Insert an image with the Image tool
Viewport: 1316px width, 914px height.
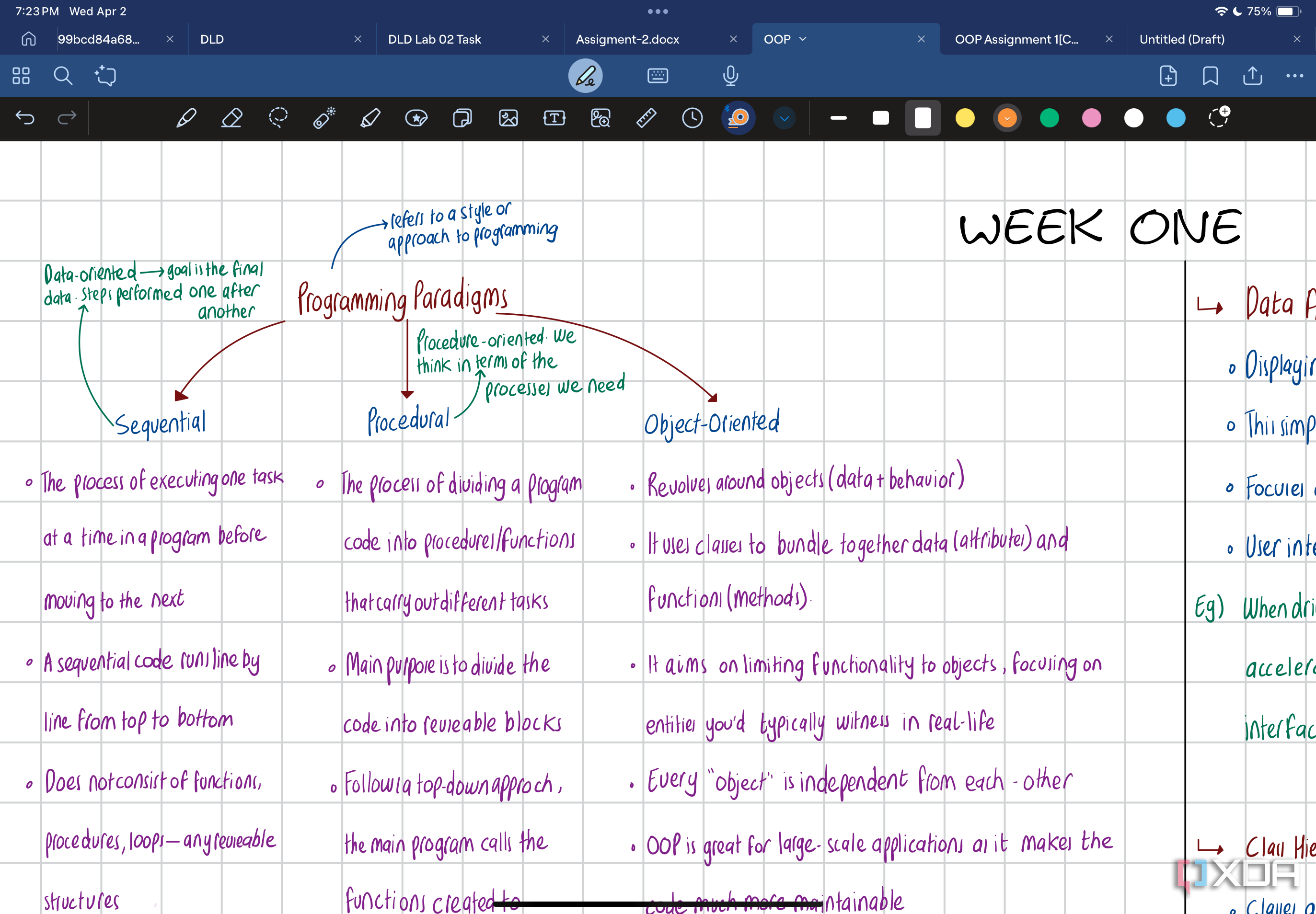[509, 118]
